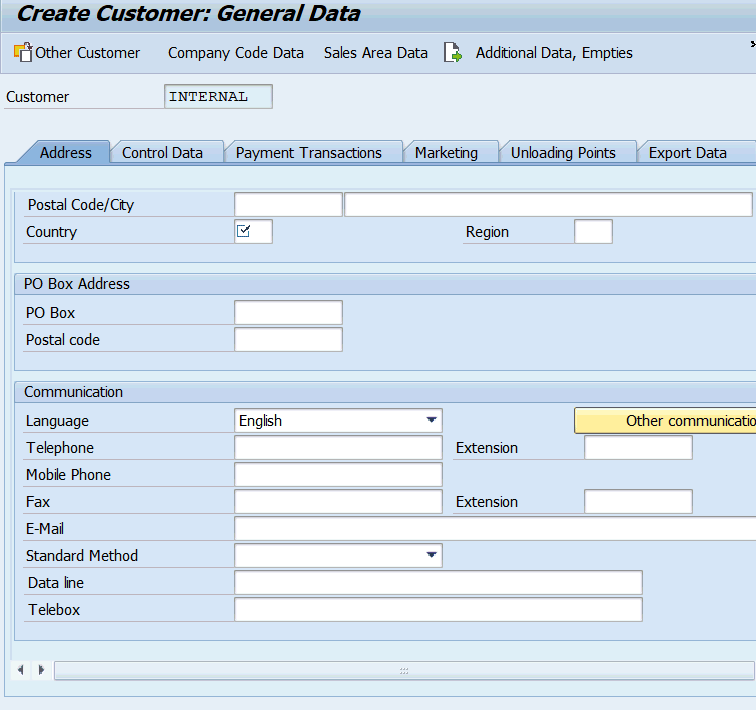This screenshot has width=756, height=710.
Task: Expand the Language dropdown
Action: (x=432, y=420)
